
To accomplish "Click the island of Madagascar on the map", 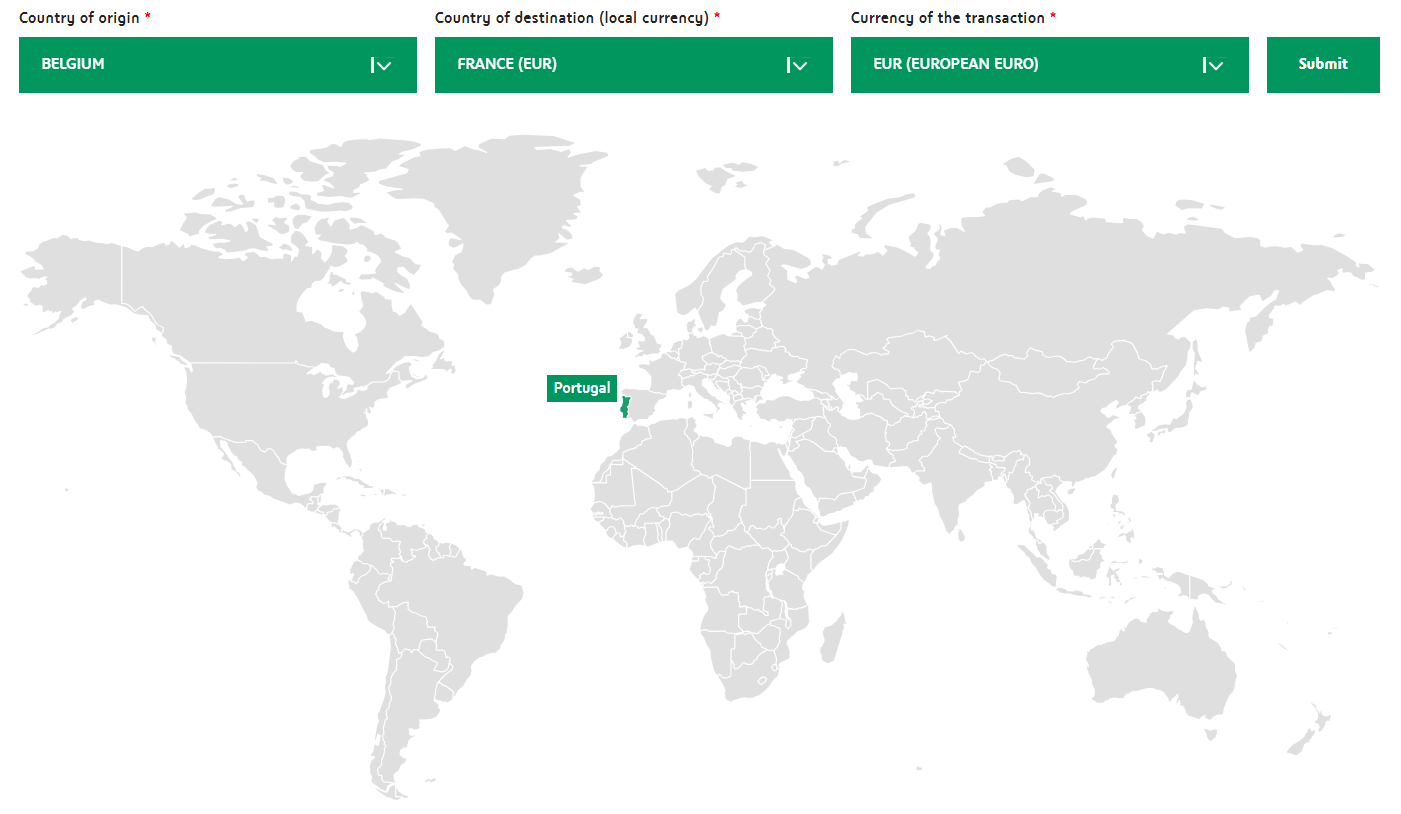I will click(832, 640).
